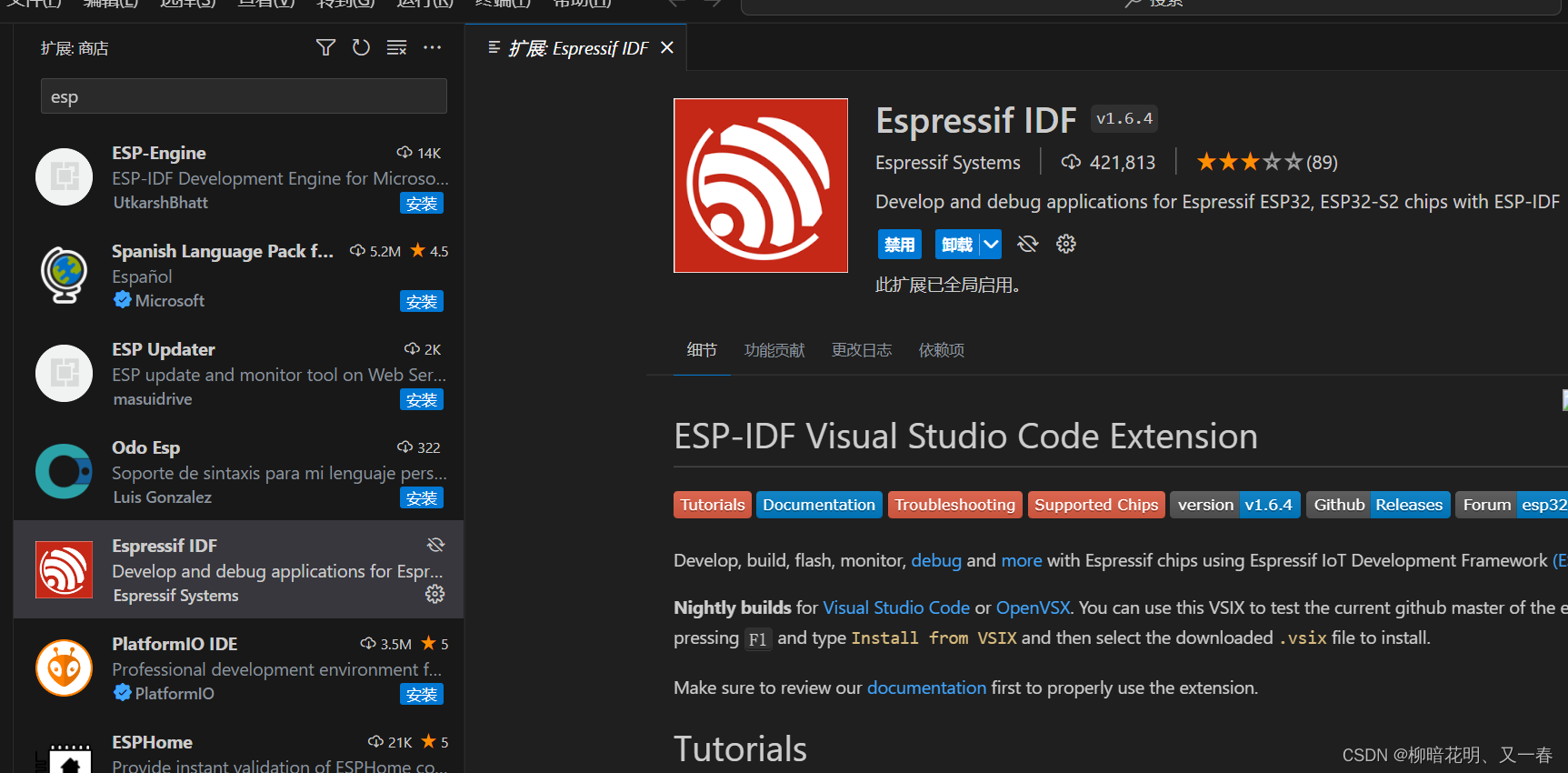Click the UtkarshBhatt publisher name
The image size is (1568, 773).
[x=161, y=203]
